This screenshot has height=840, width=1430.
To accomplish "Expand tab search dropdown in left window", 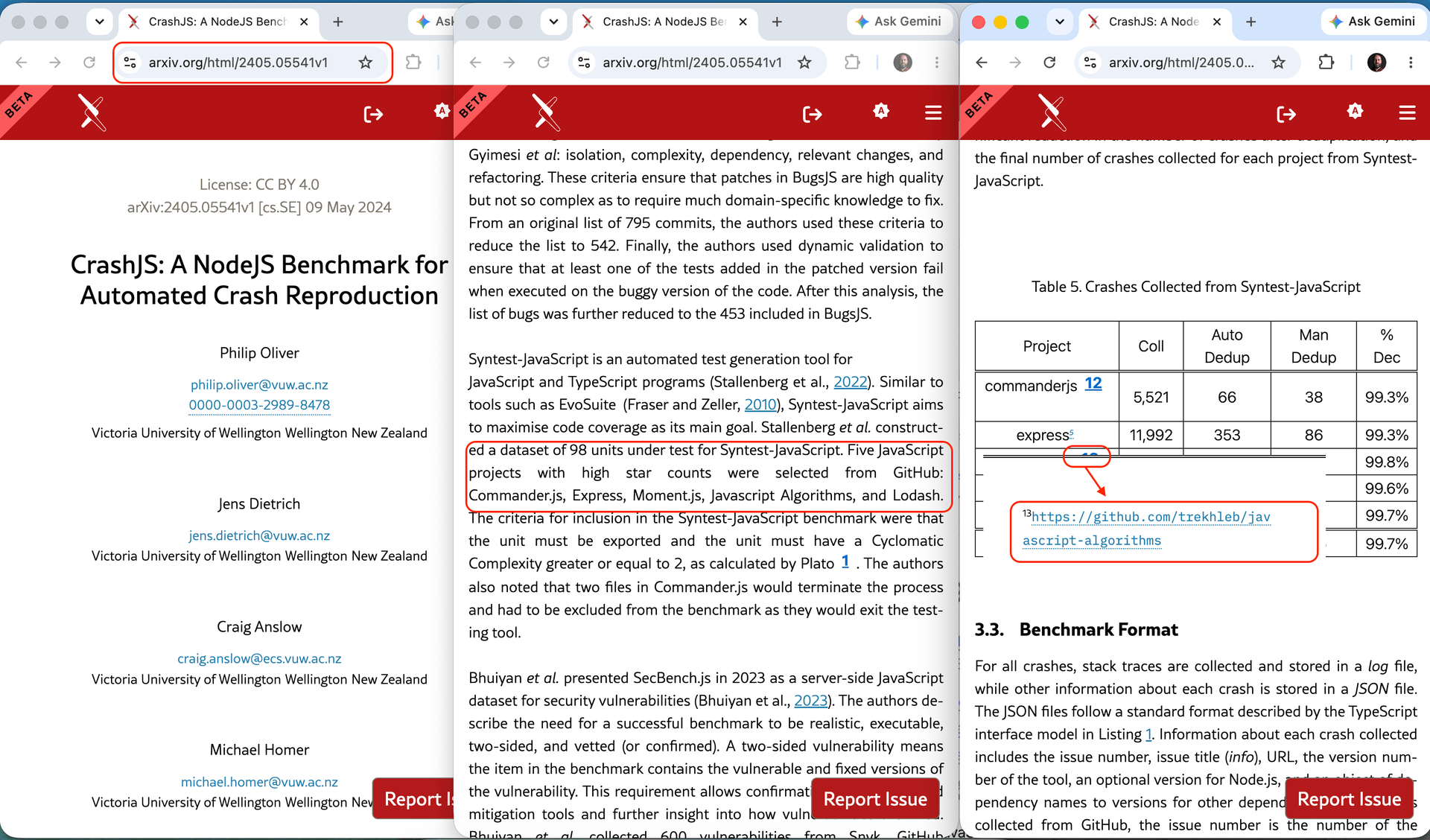I will (99, 22).
